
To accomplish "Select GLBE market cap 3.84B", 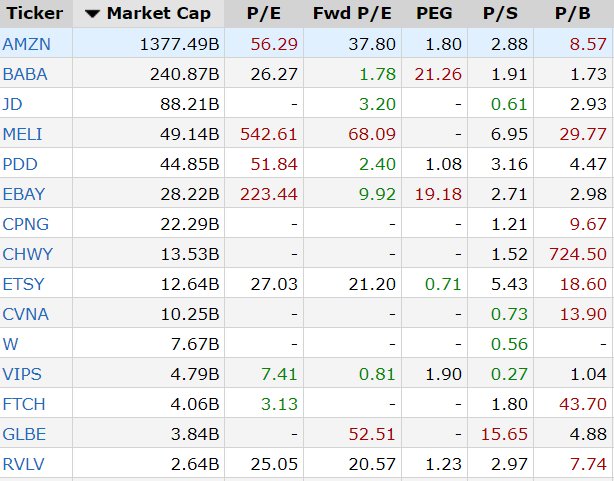I will click(x=195, y=434).
